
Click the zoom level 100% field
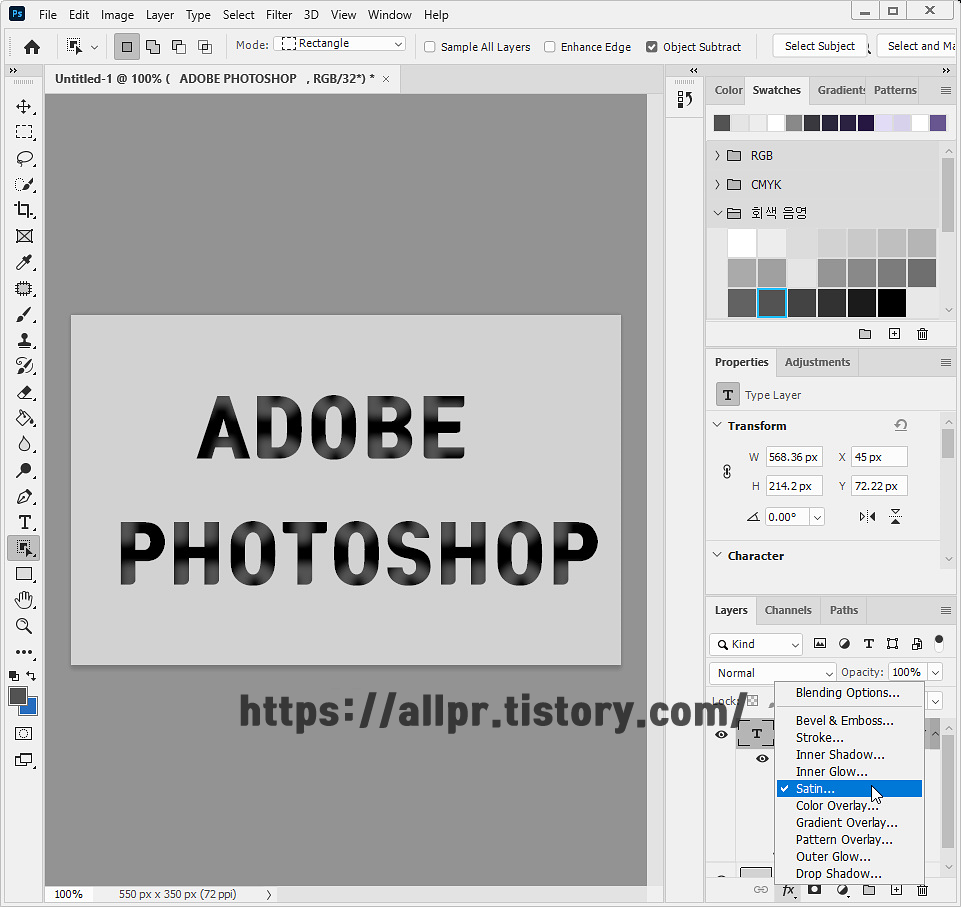point(68,894)
